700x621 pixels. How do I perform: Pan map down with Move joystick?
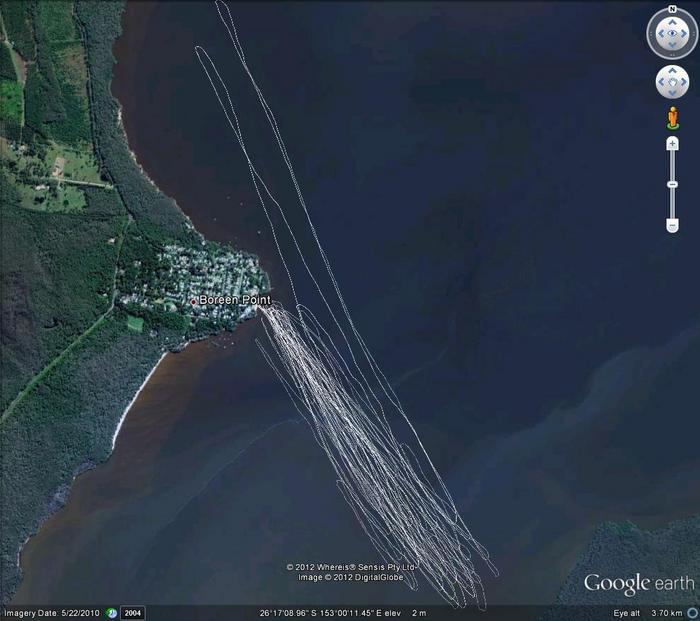click(x=671, y=92)
